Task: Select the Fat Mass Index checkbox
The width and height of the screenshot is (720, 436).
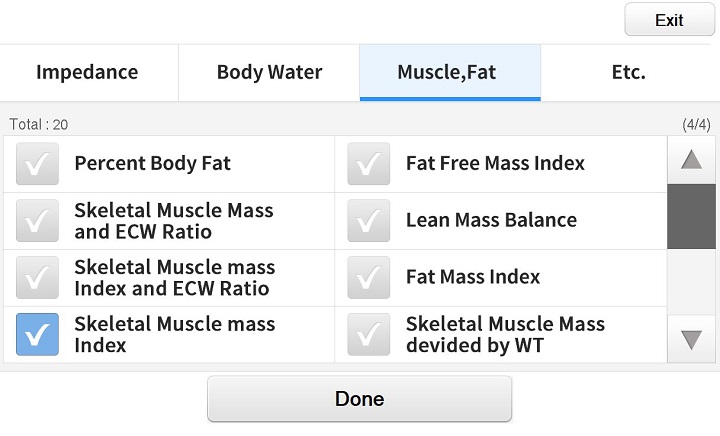Action: point(369,278)
